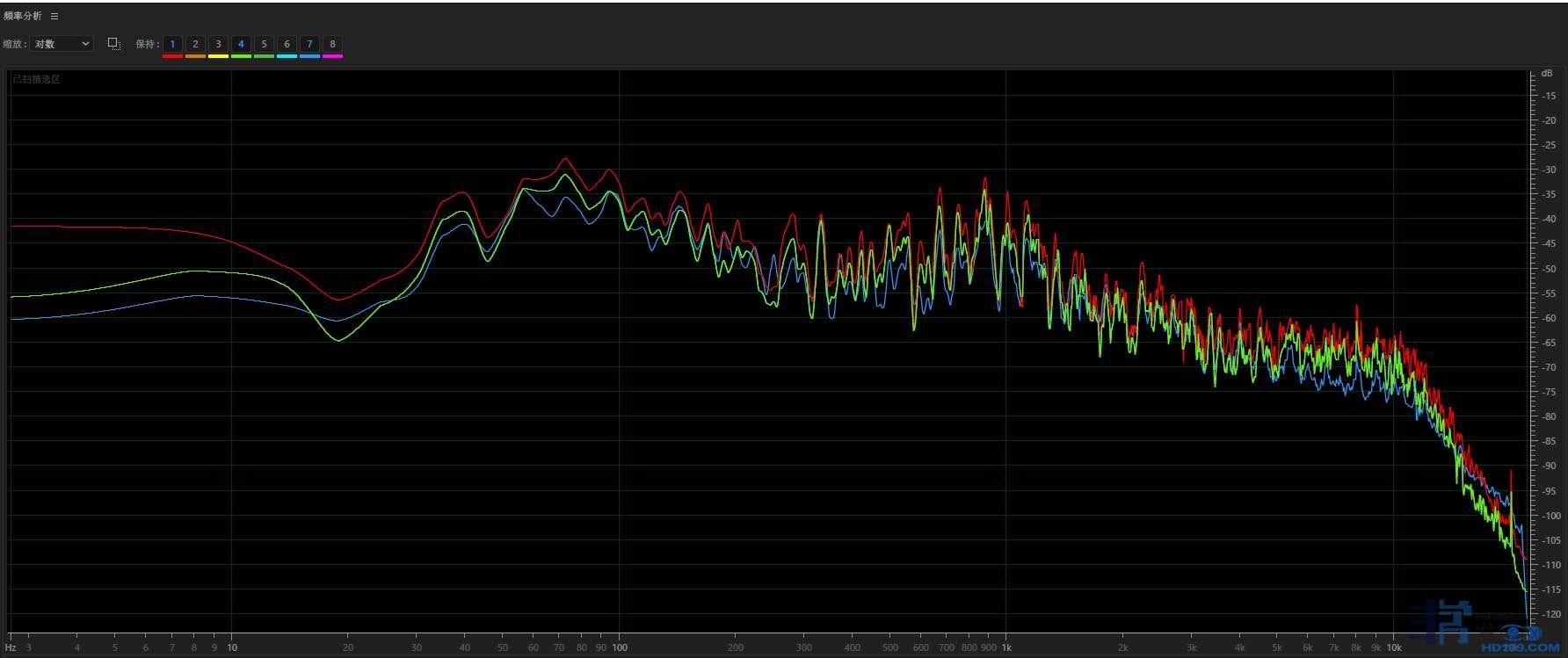1568x658 pixels.
Task: Expand the 缩放 scale dropdown showing 对数
Action: 62,44
